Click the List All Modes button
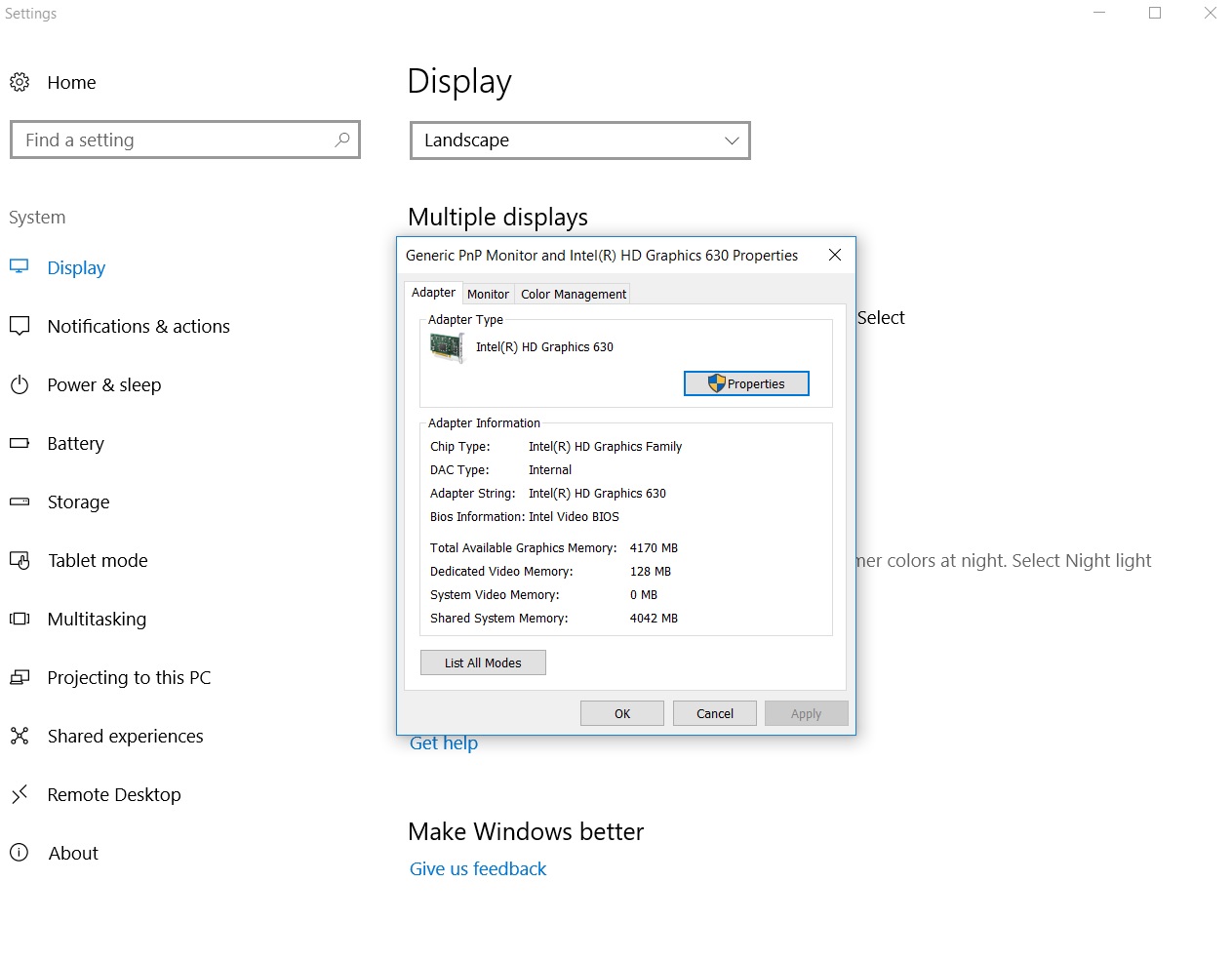This screenshot has height=963, width=1232. pyautogui.click(x=483, y=662)
